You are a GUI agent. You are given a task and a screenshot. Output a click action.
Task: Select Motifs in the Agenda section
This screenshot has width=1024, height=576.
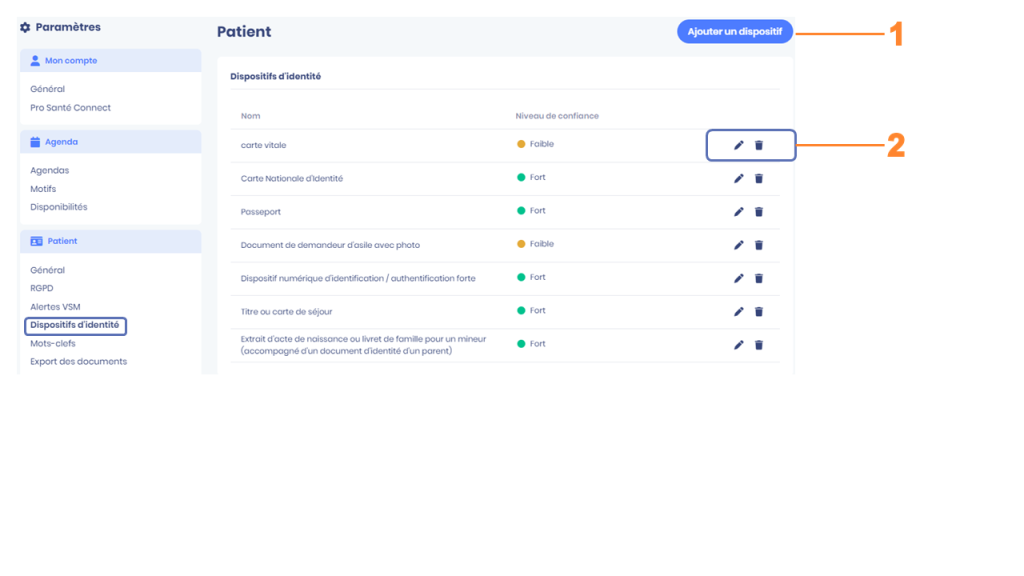pos(43,189)
